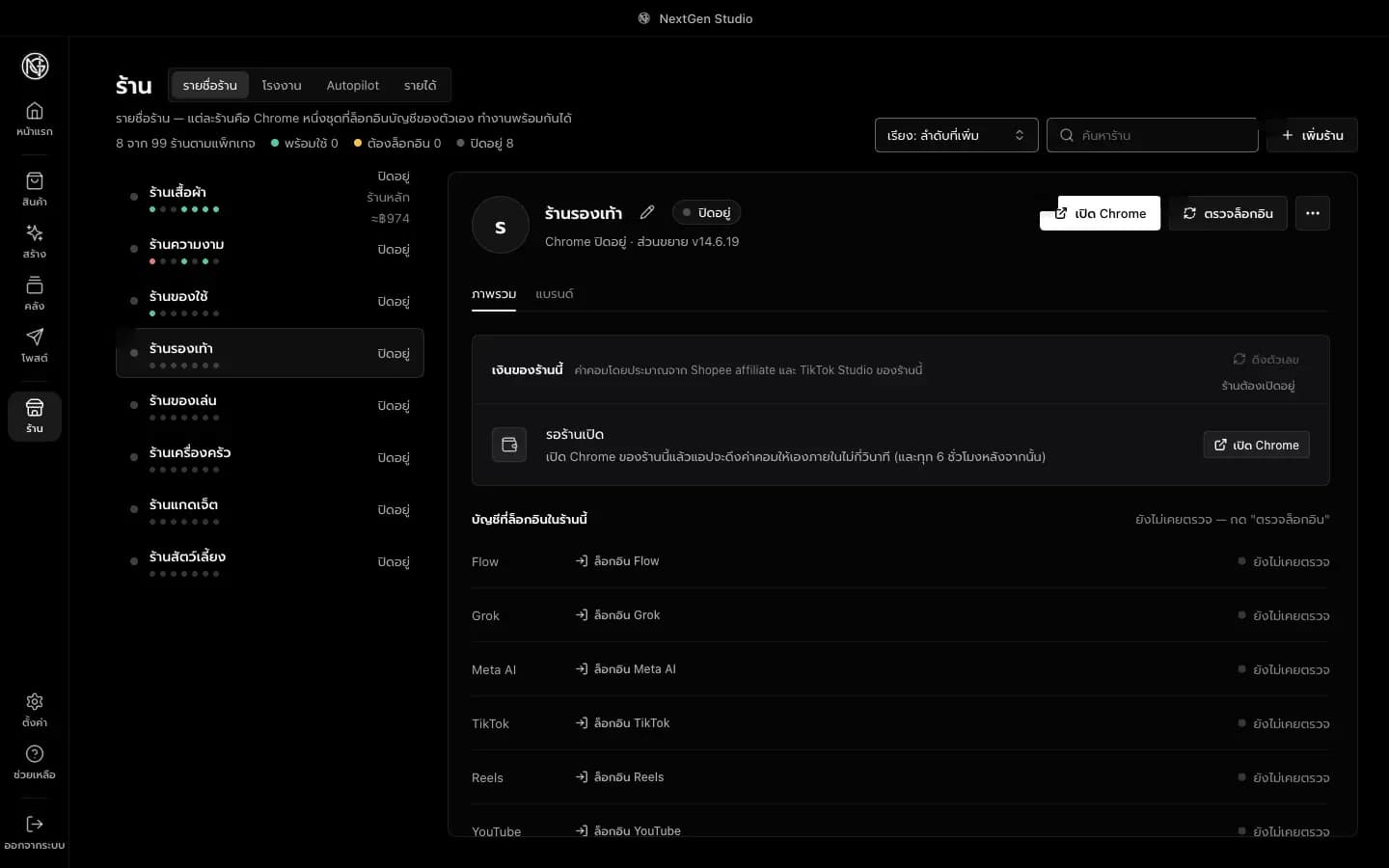
Task: Click เปิด Chrome button in รอร้านเปิด card
Action: pos(1256,445)
